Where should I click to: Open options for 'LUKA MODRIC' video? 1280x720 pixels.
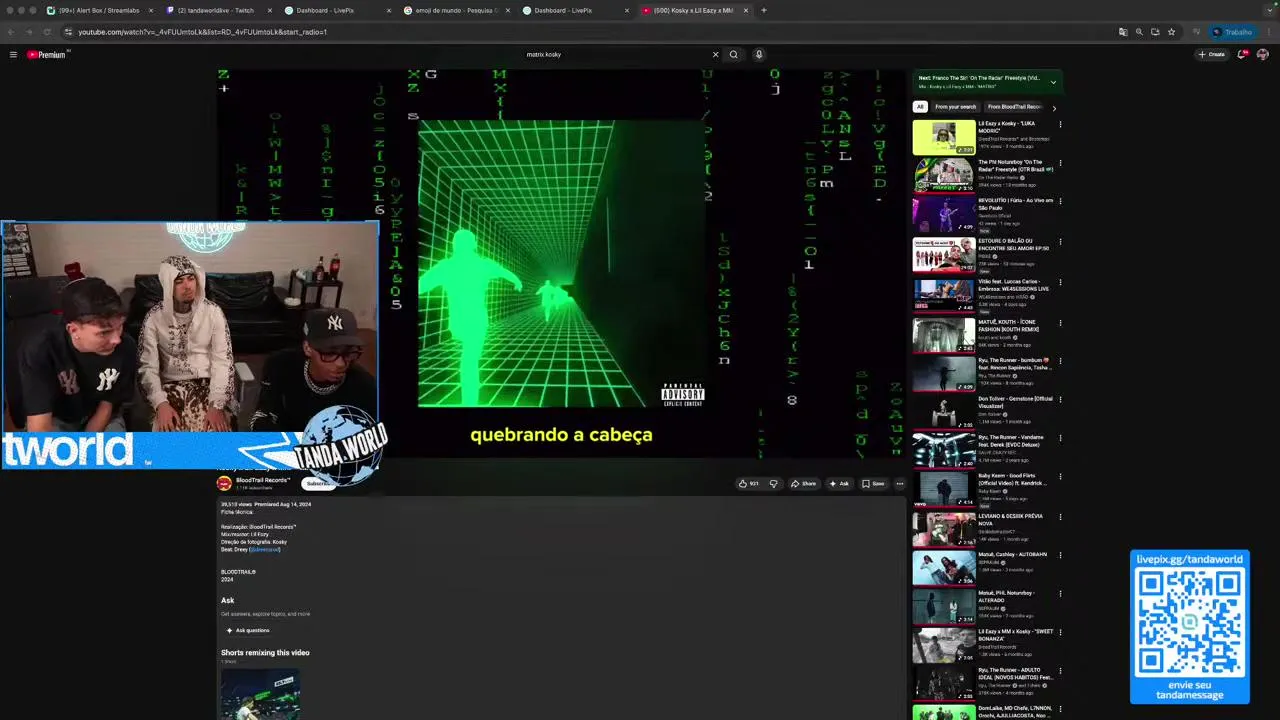coord(1060,125)
